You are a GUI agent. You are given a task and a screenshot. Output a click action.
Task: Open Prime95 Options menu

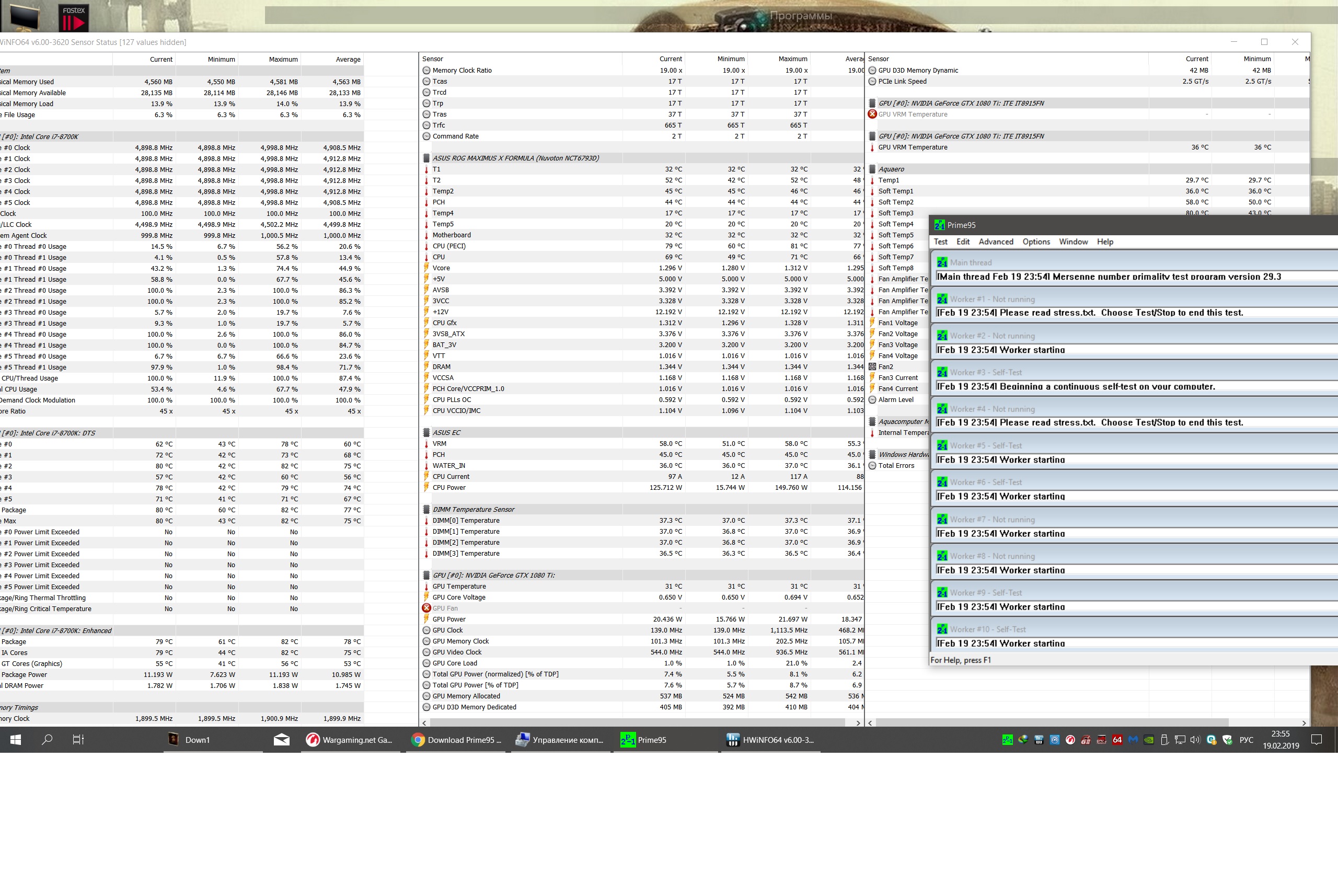click(1036, 242)
